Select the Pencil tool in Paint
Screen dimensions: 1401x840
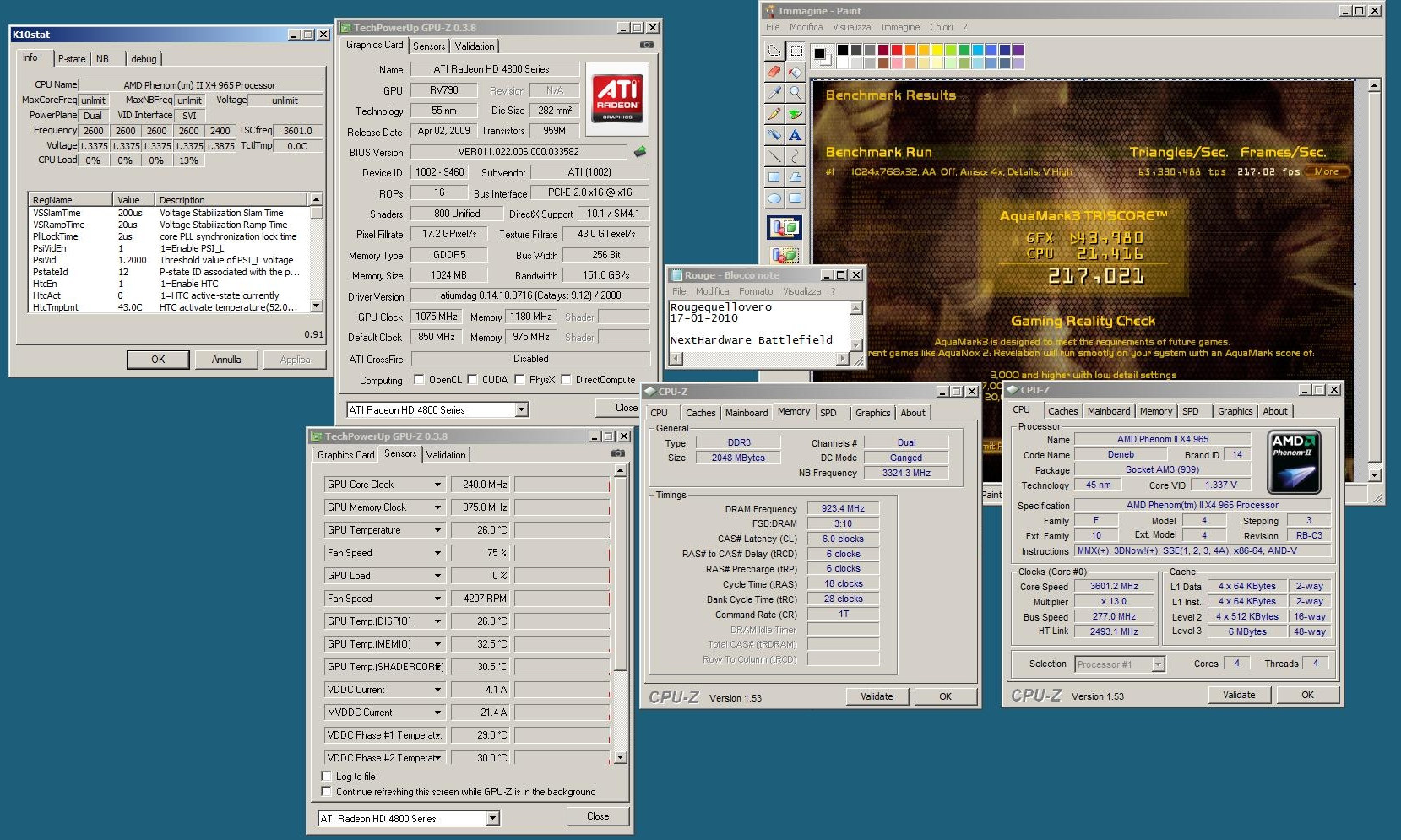pos(774,114)
